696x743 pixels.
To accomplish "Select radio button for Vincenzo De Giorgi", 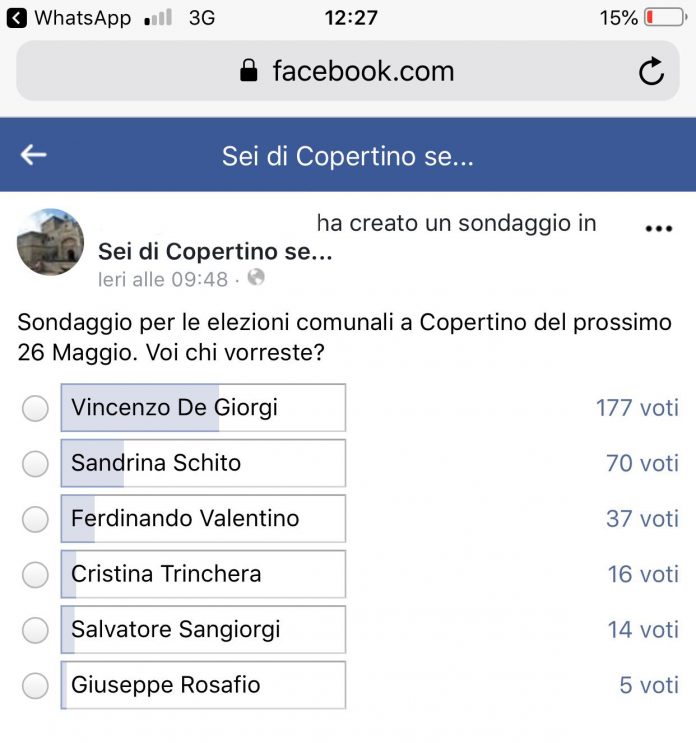I will (x=35, y=409).
